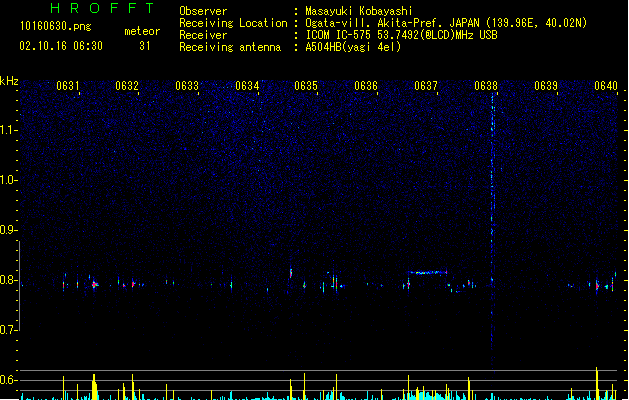
Task: Click the Receiver label
Action: coord(203,35)
